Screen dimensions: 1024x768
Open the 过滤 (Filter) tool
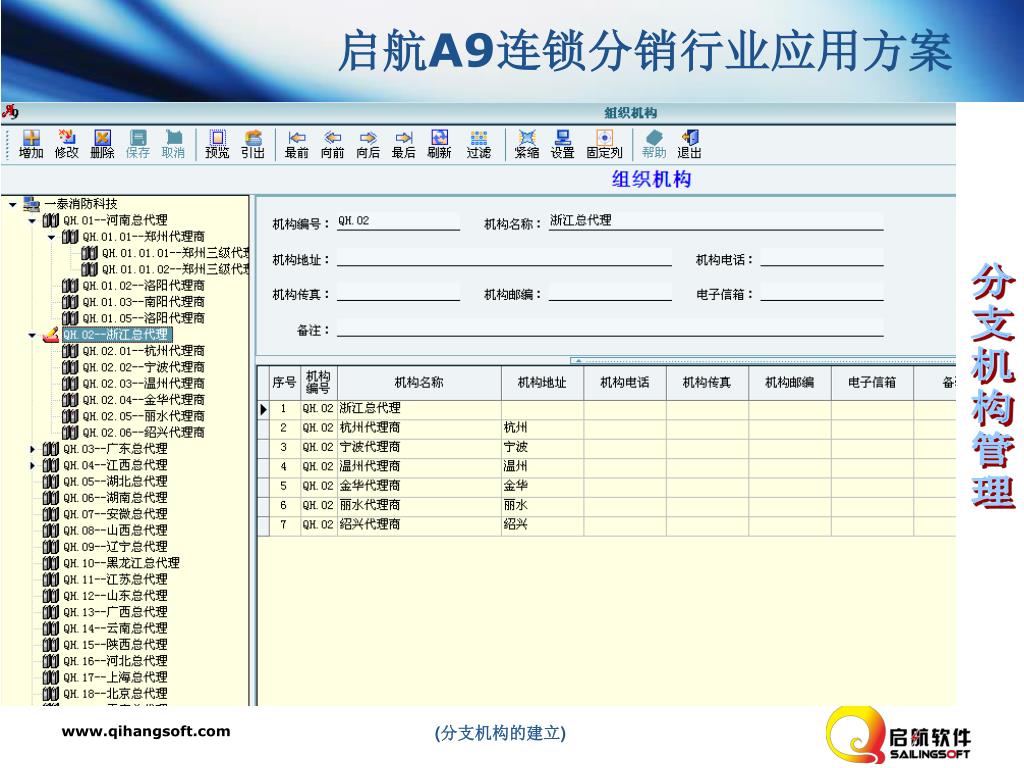point(479,144)
